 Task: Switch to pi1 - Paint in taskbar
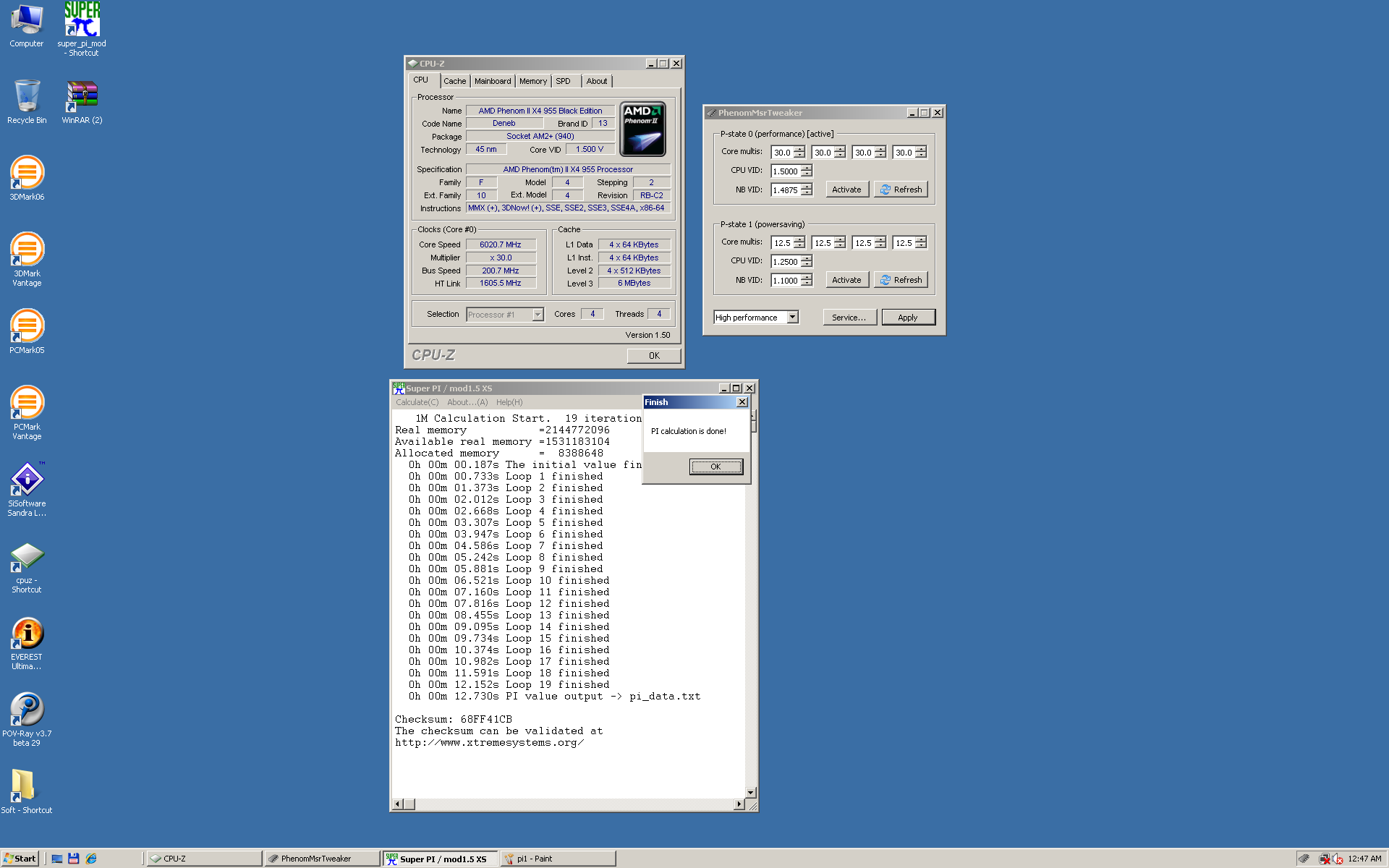pyautogui.click(x=558, y=859)
